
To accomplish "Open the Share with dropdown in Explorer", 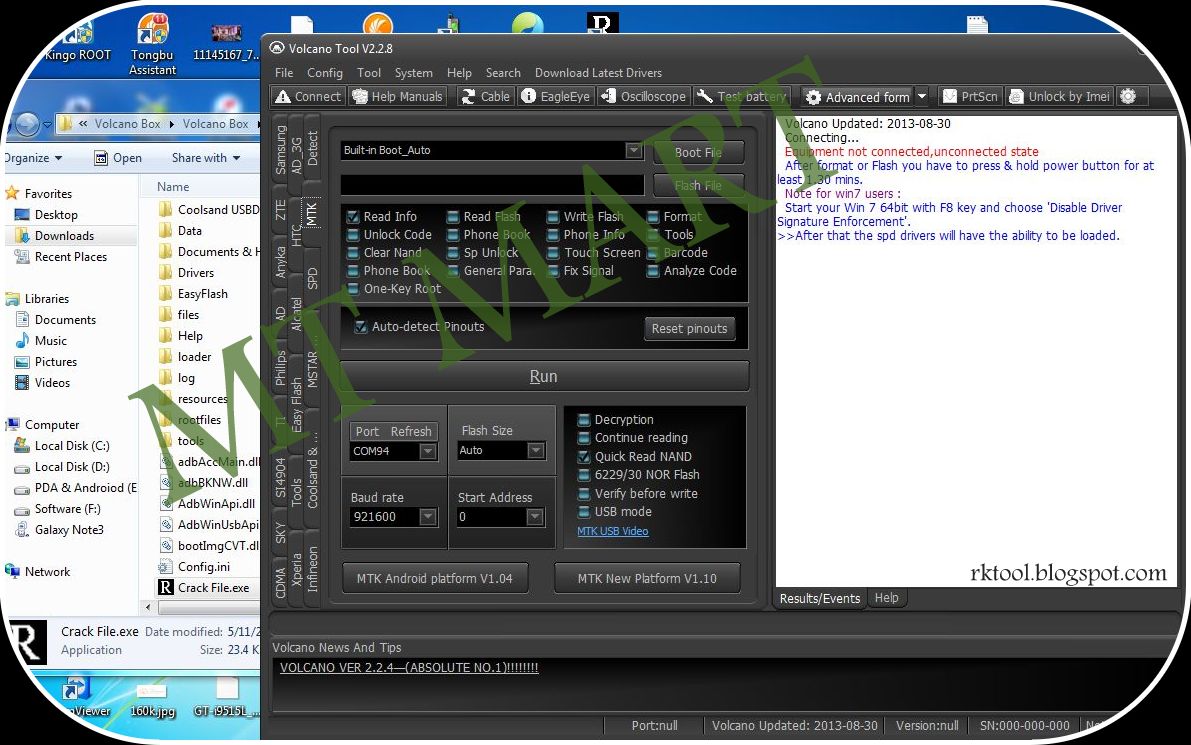I will pyautogui.click(x=206, y=158).
